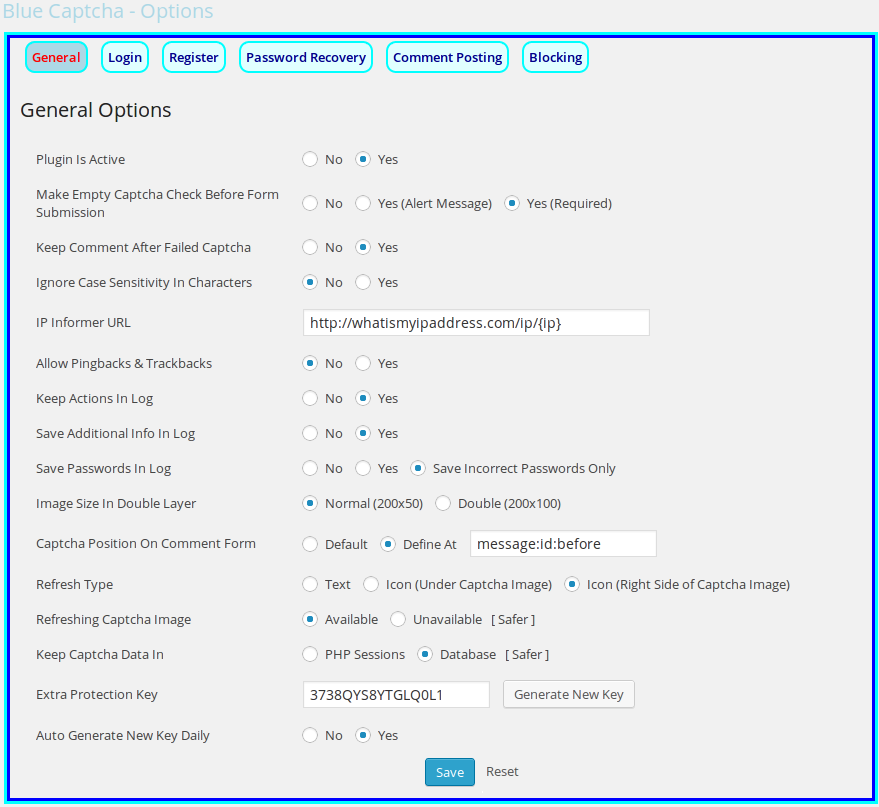Select Define At captcha position

(388, 544)
